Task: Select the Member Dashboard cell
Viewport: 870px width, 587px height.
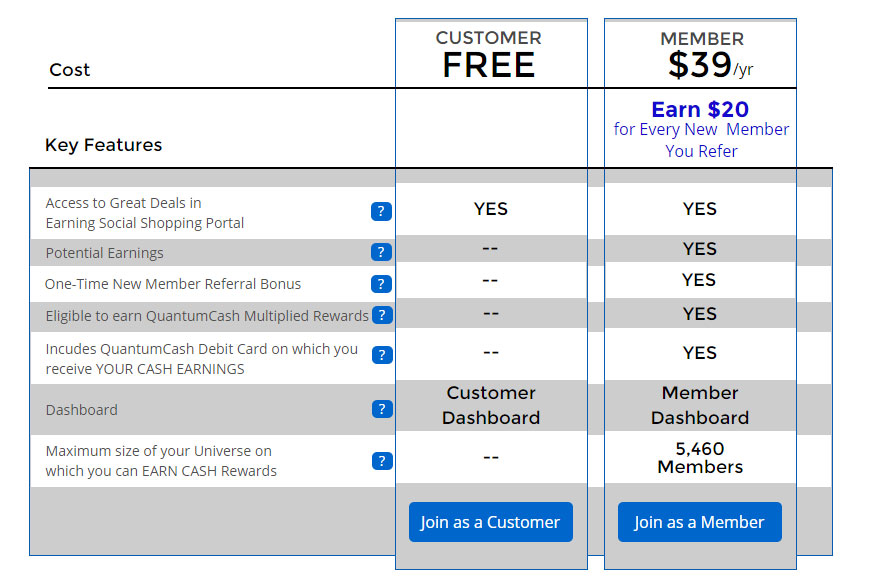Action: pyautogui.click(x=700, y=405)
